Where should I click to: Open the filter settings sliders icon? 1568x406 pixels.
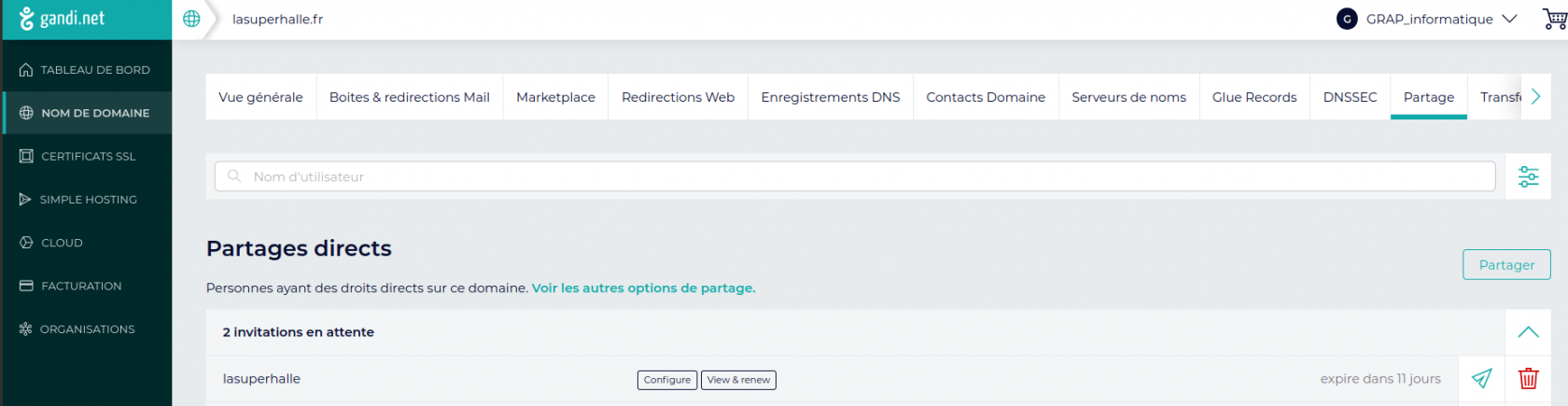(1528, 176)
